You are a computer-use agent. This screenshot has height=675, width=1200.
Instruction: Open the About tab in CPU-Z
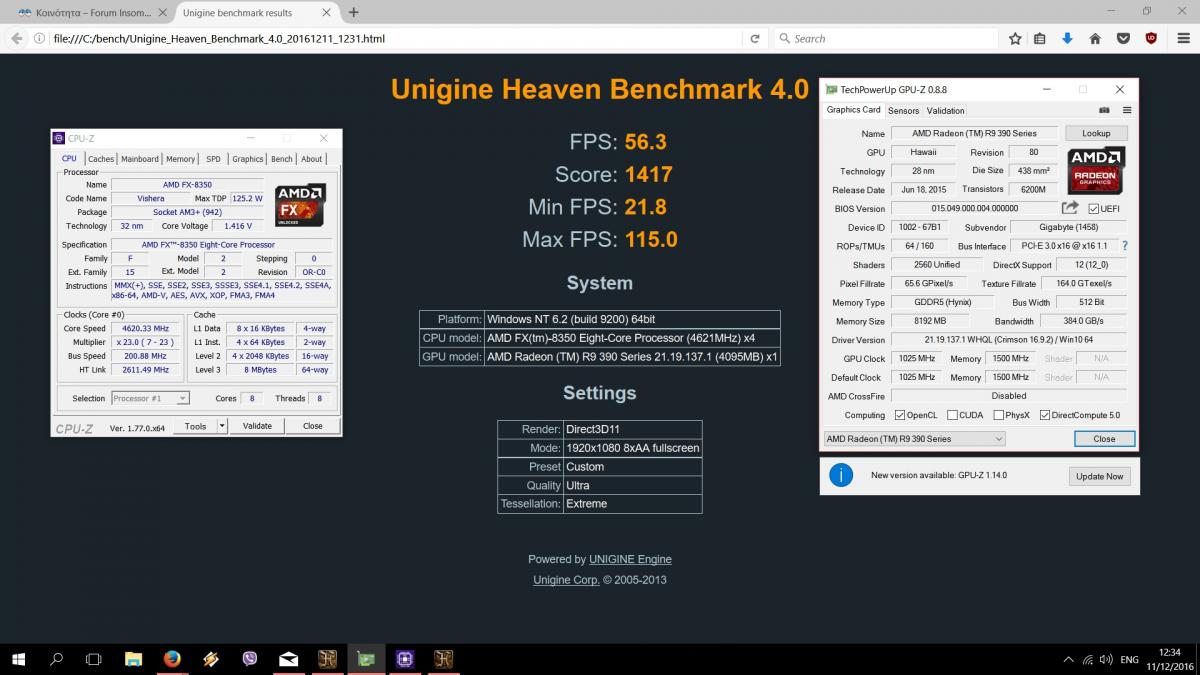tap(312, 158)
